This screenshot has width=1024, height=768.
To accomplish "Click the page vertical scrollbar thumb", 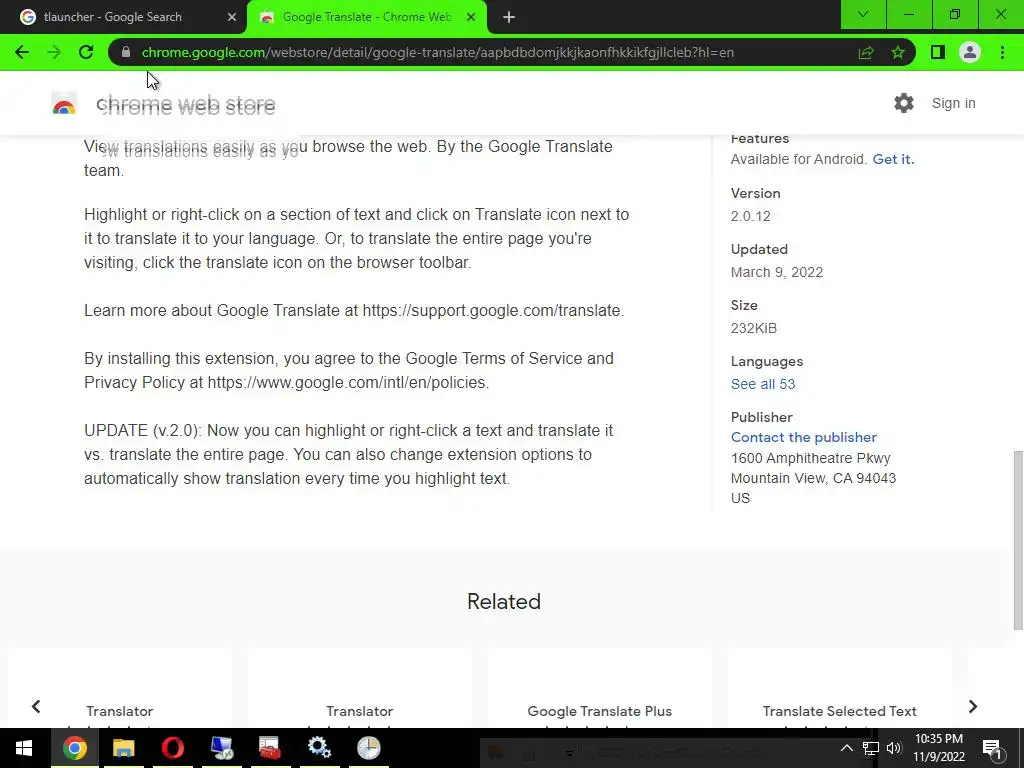I will (1018, 540).
